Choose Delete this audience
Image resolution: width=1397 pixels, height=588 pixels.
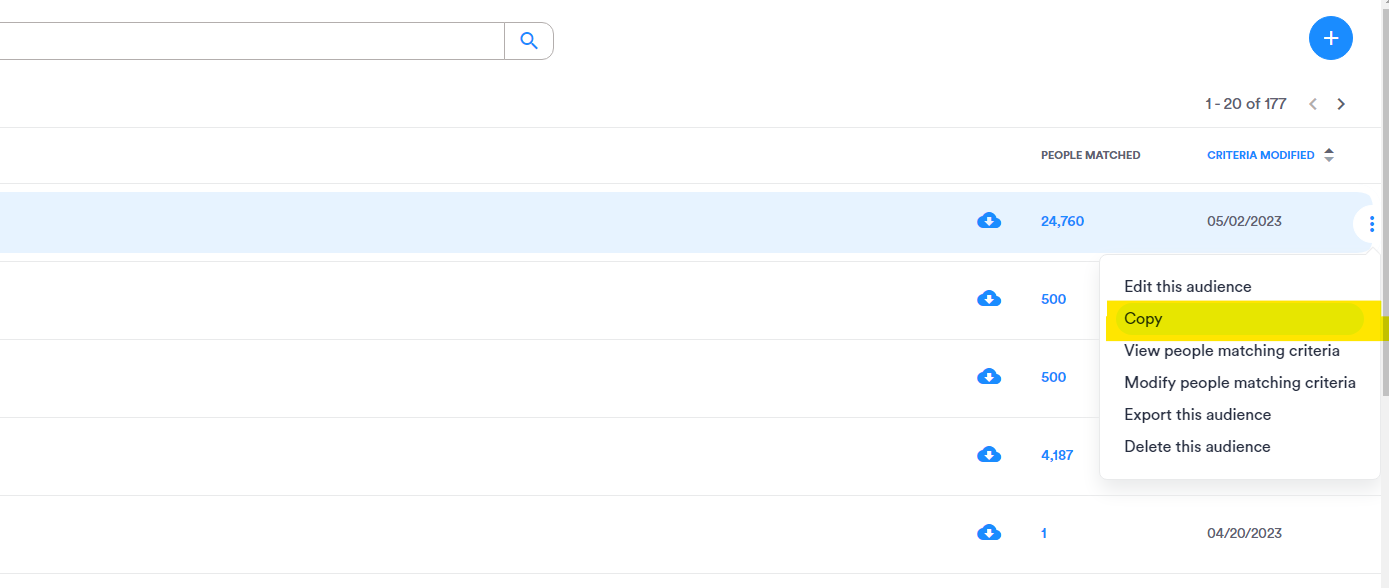1197,447
